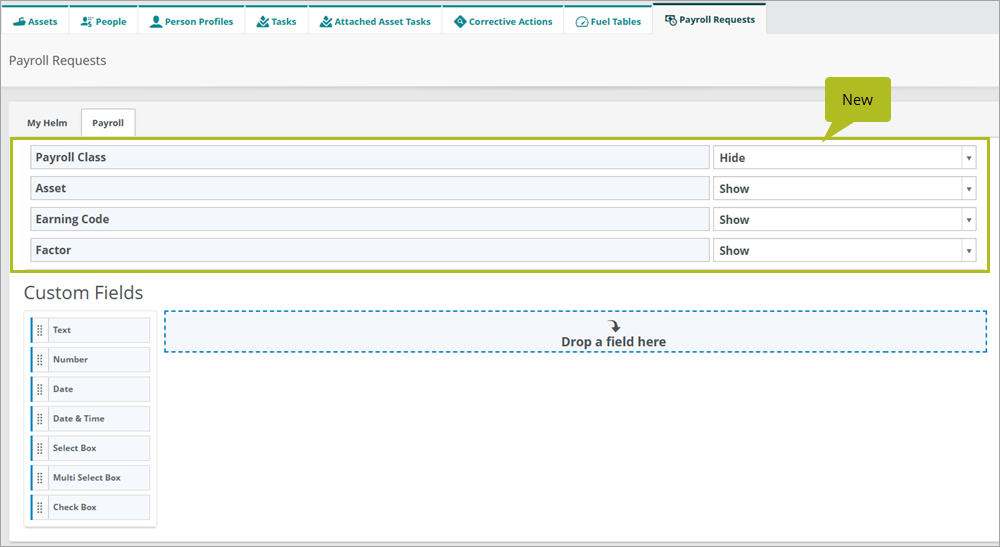Open the Person Profiles tab
Viewport: 1000px width, 547px height.
191,21
